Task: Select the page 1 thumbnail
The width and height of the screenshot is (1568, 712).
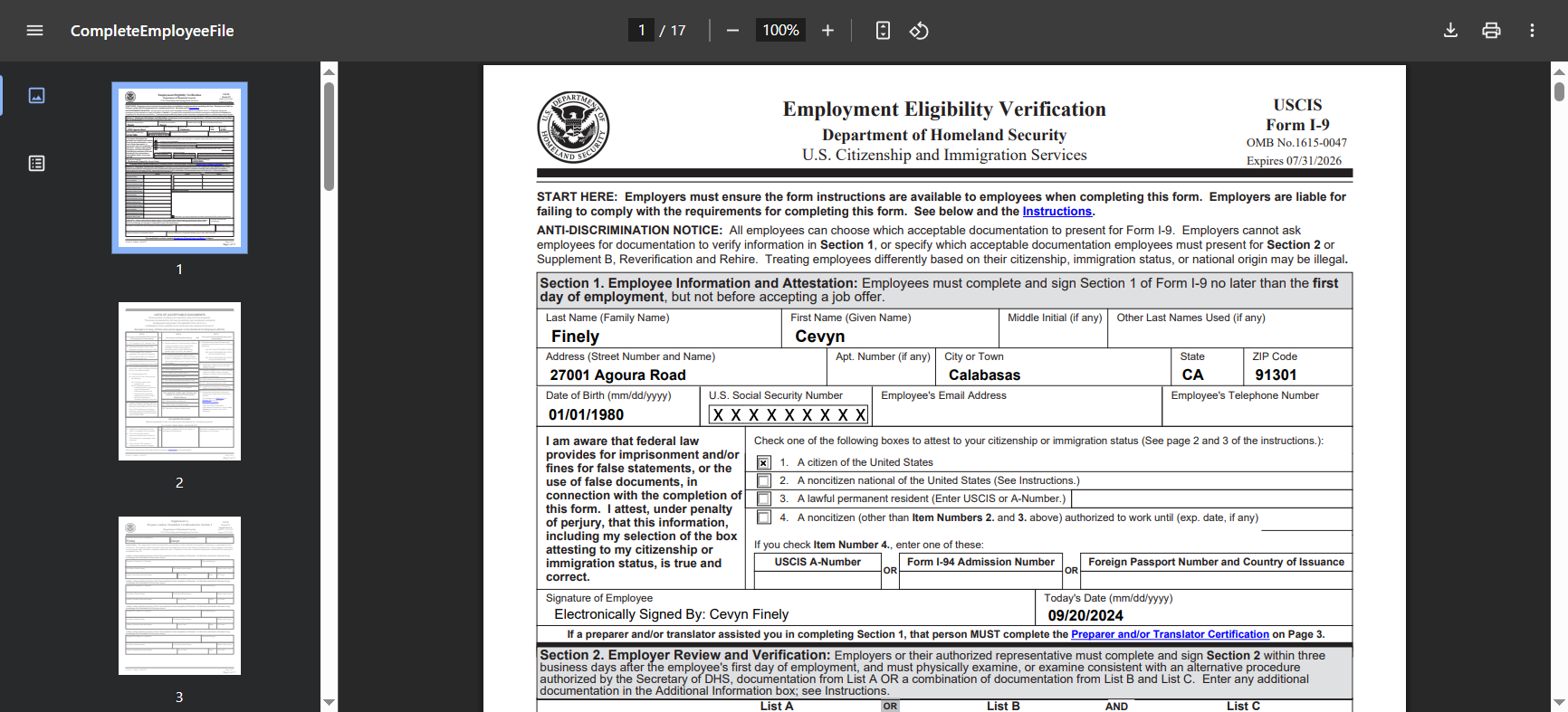Action: point(179,167)
